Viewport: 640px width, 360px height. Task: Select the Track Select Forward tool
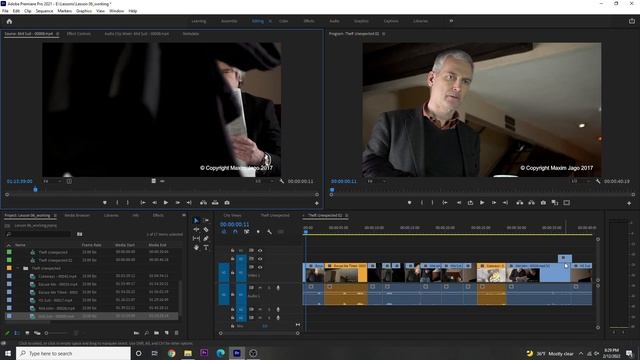[206, 220]
